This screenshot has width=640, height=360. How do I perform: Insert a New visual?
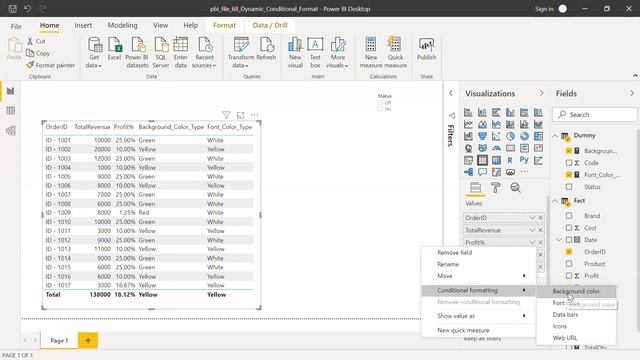[295, 52]
